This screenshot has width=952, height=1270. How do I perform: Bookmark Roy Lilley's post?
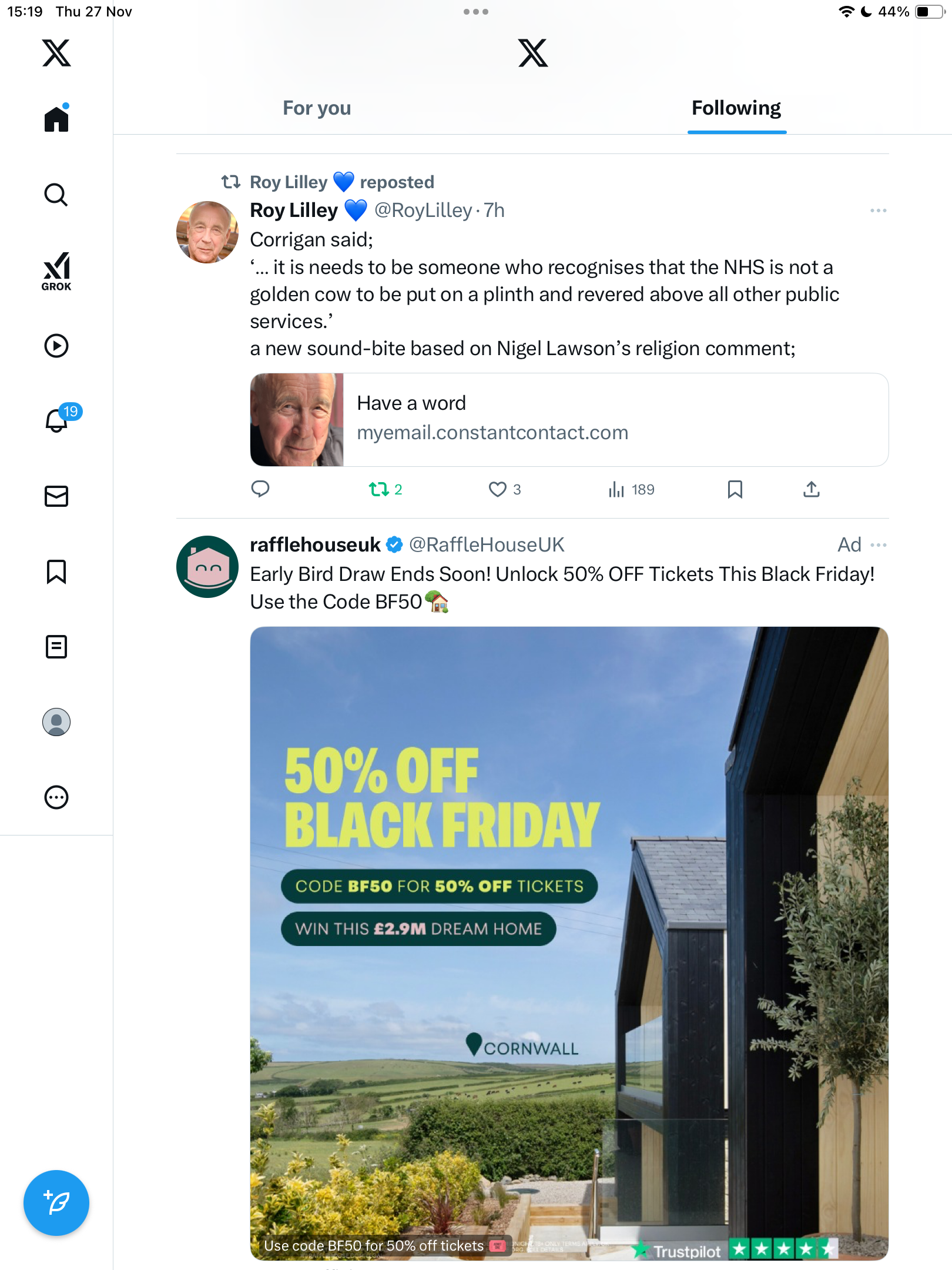tap(735, 489)
